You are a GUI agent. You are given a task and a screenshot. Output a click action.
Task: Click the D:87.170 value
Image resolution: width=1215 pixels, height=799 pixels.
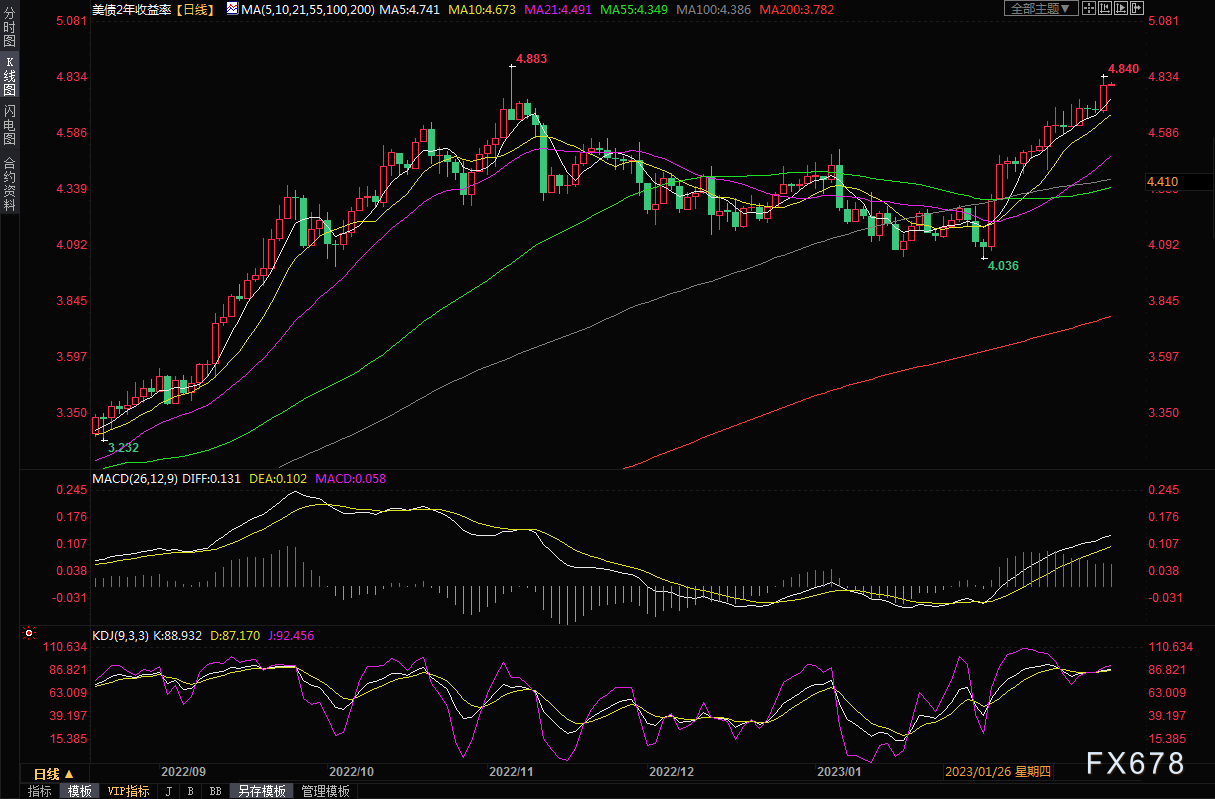tap(235, 635)
